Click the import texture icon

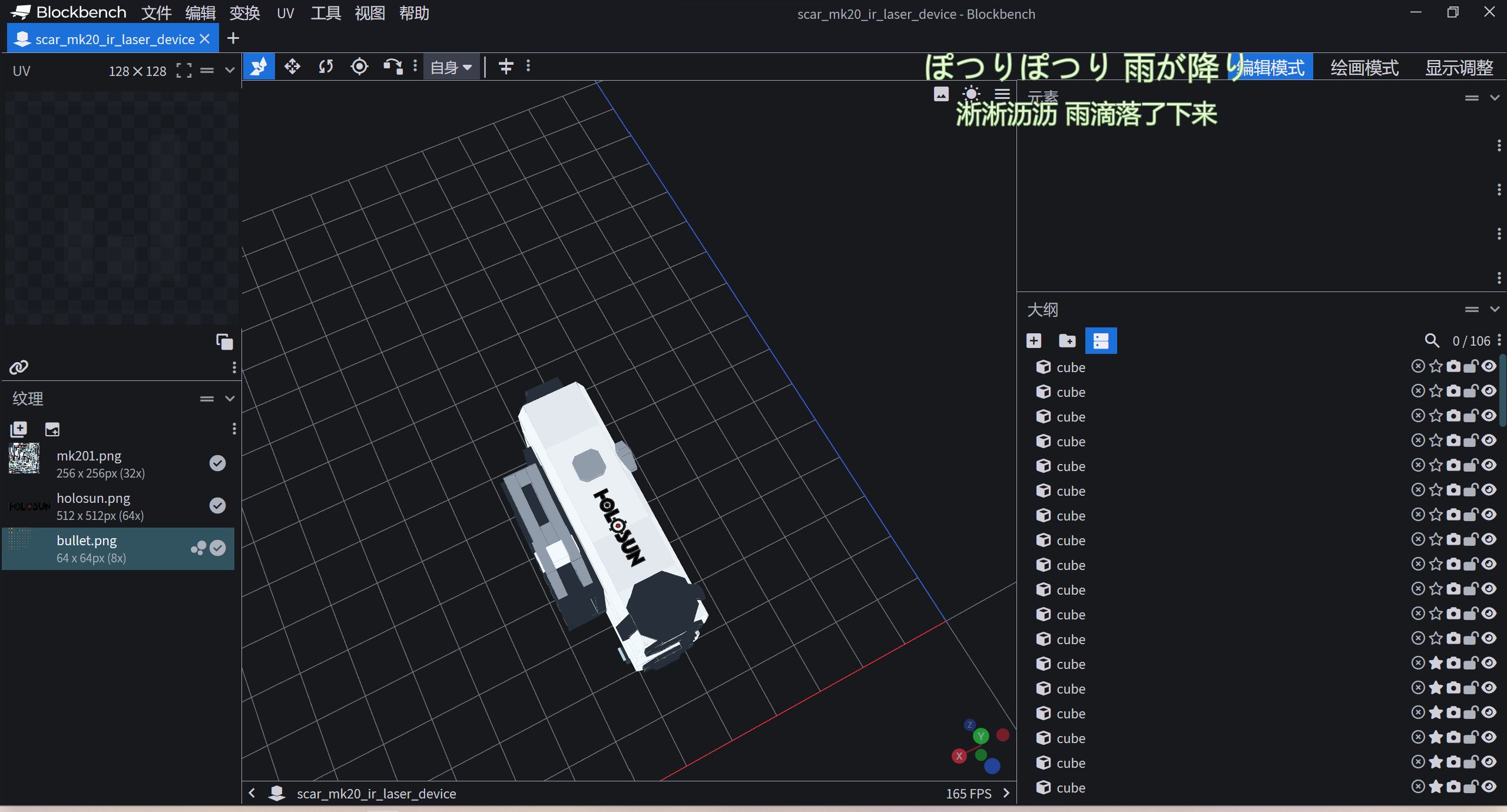tap(19, 429)
